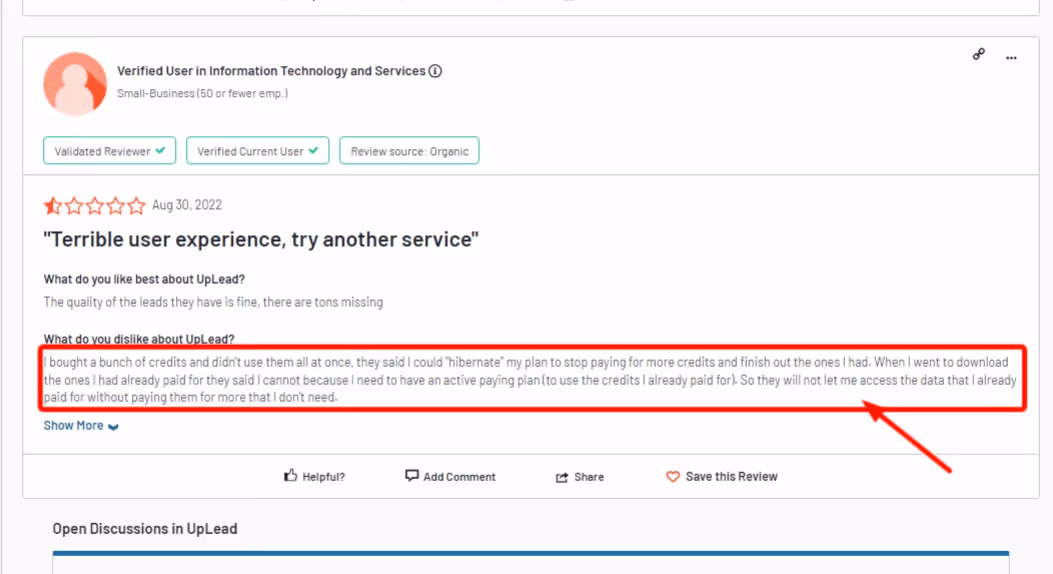Click the thumbs-up Helpful icon
The image size is (1053, 574).
coord(290,475)
